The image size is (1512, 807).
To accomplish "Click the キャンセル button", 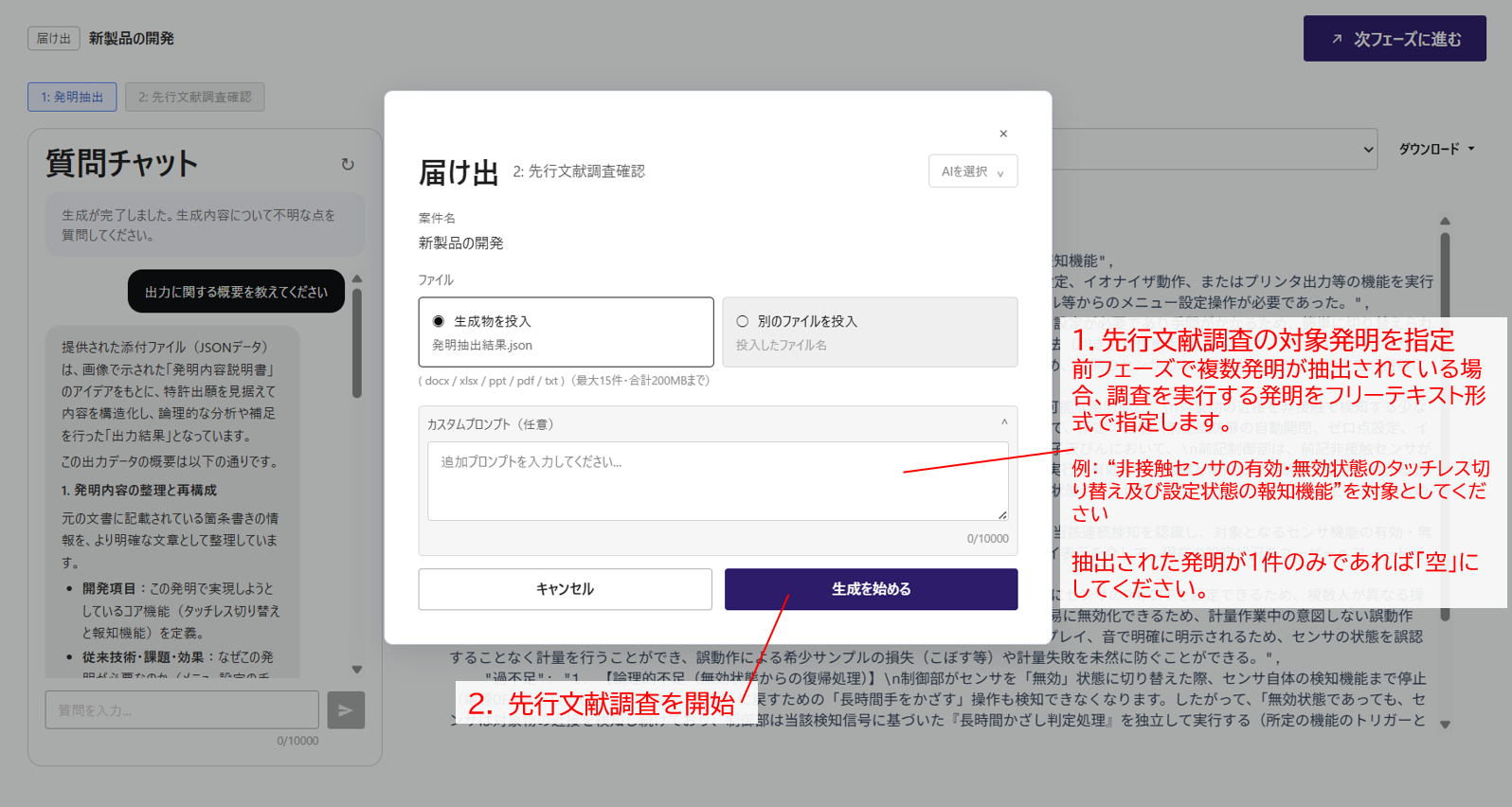I will coord(566,589).
